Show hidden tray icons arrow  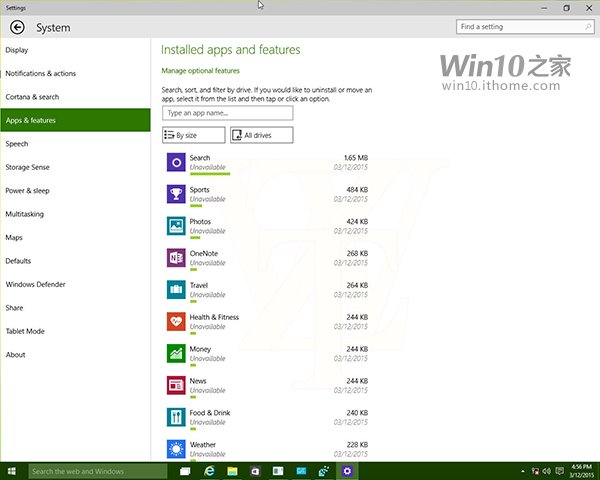click(523, 471)
